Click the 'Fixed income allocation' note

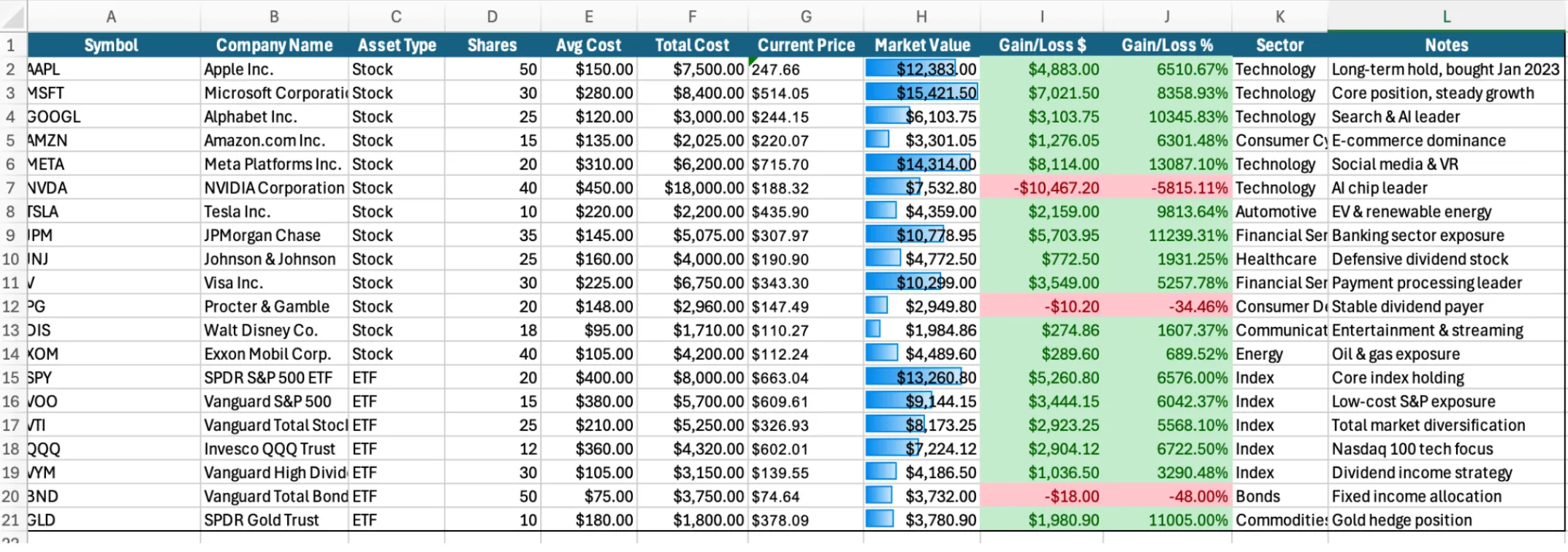point(1446,497)
